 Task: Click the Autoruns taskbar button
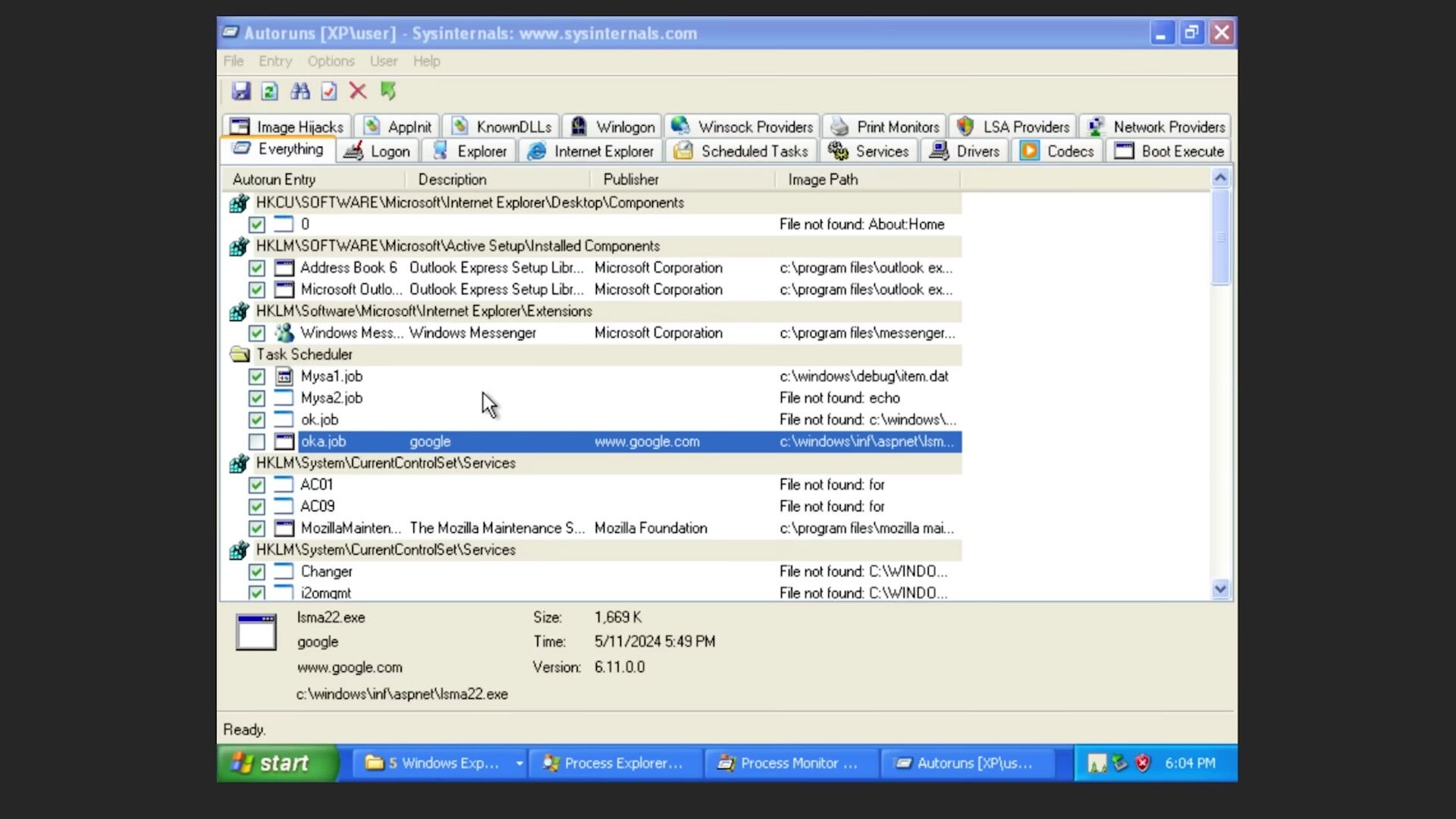pyautogui.click(x=967, y=763)
